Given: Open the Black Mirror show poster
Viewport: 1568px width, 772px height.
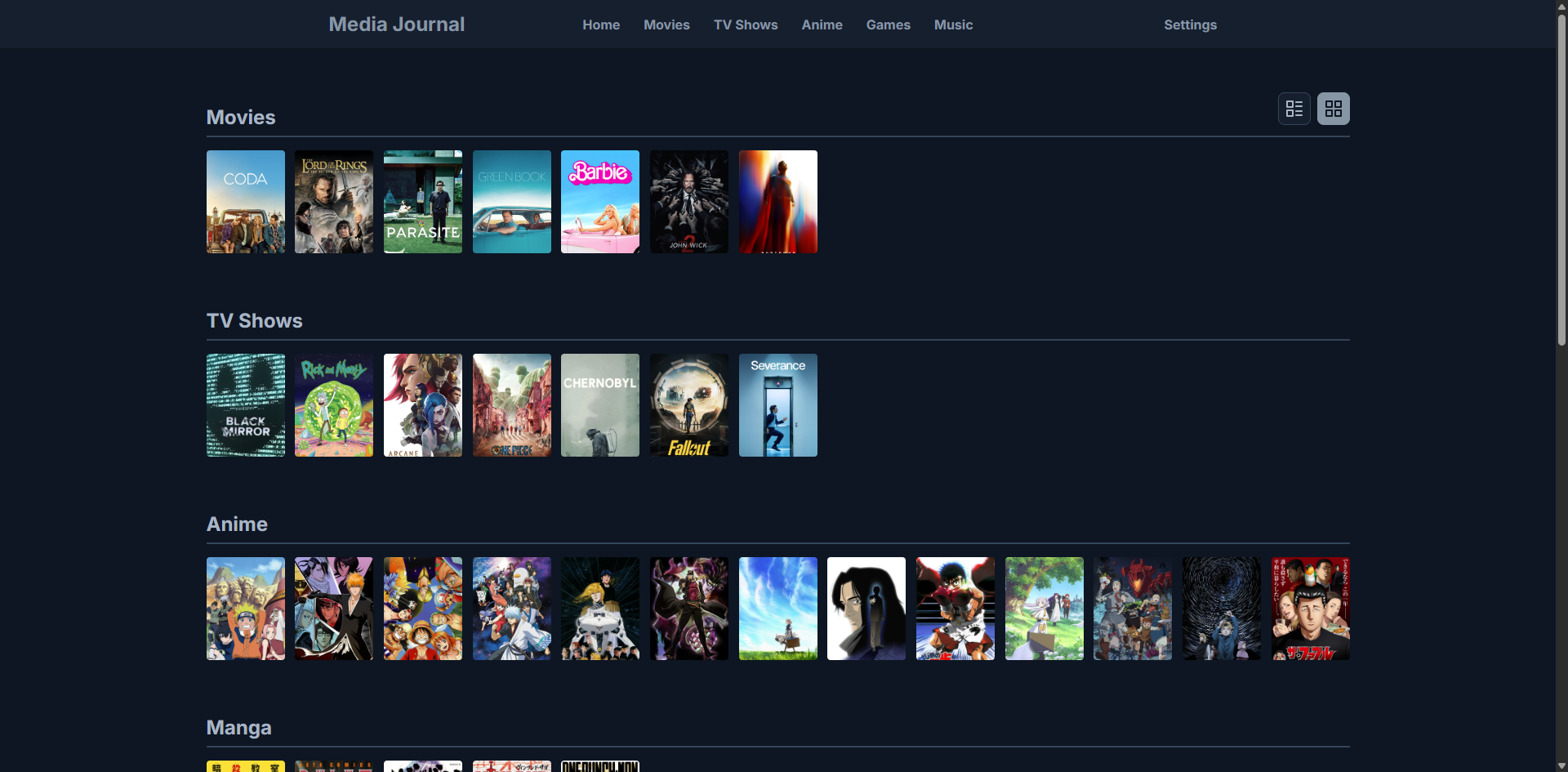Looking at the screenshot, I should (246, 405).
